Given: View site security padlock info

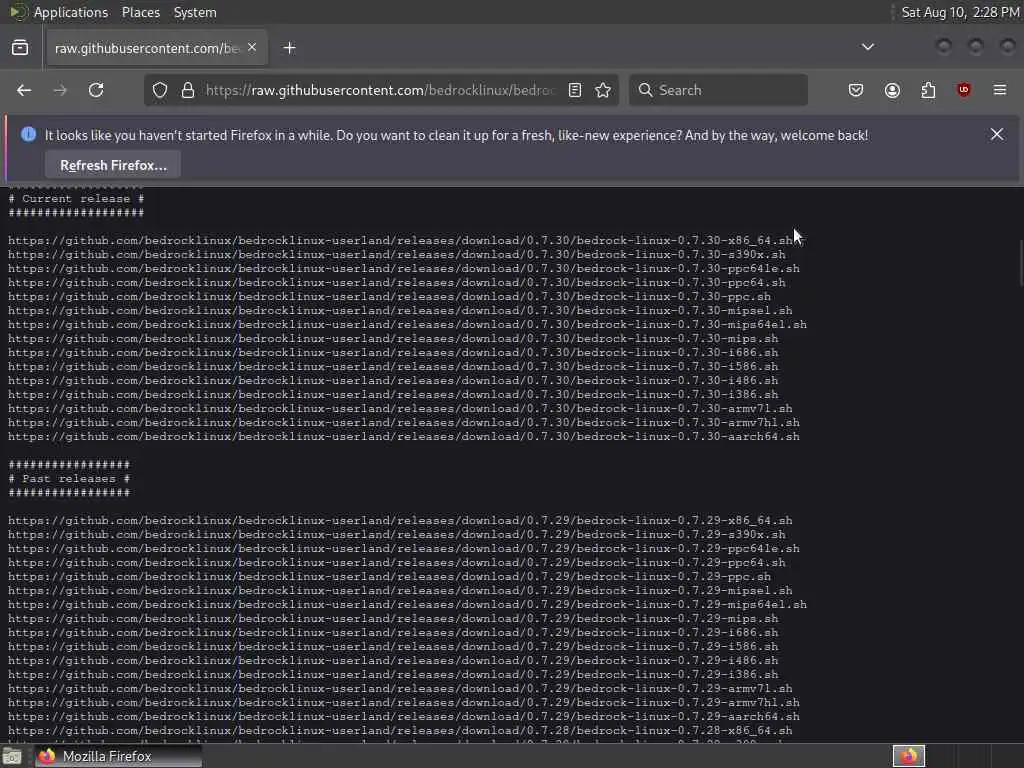Looking at the screenshot, I should click(x=188, y=90).
